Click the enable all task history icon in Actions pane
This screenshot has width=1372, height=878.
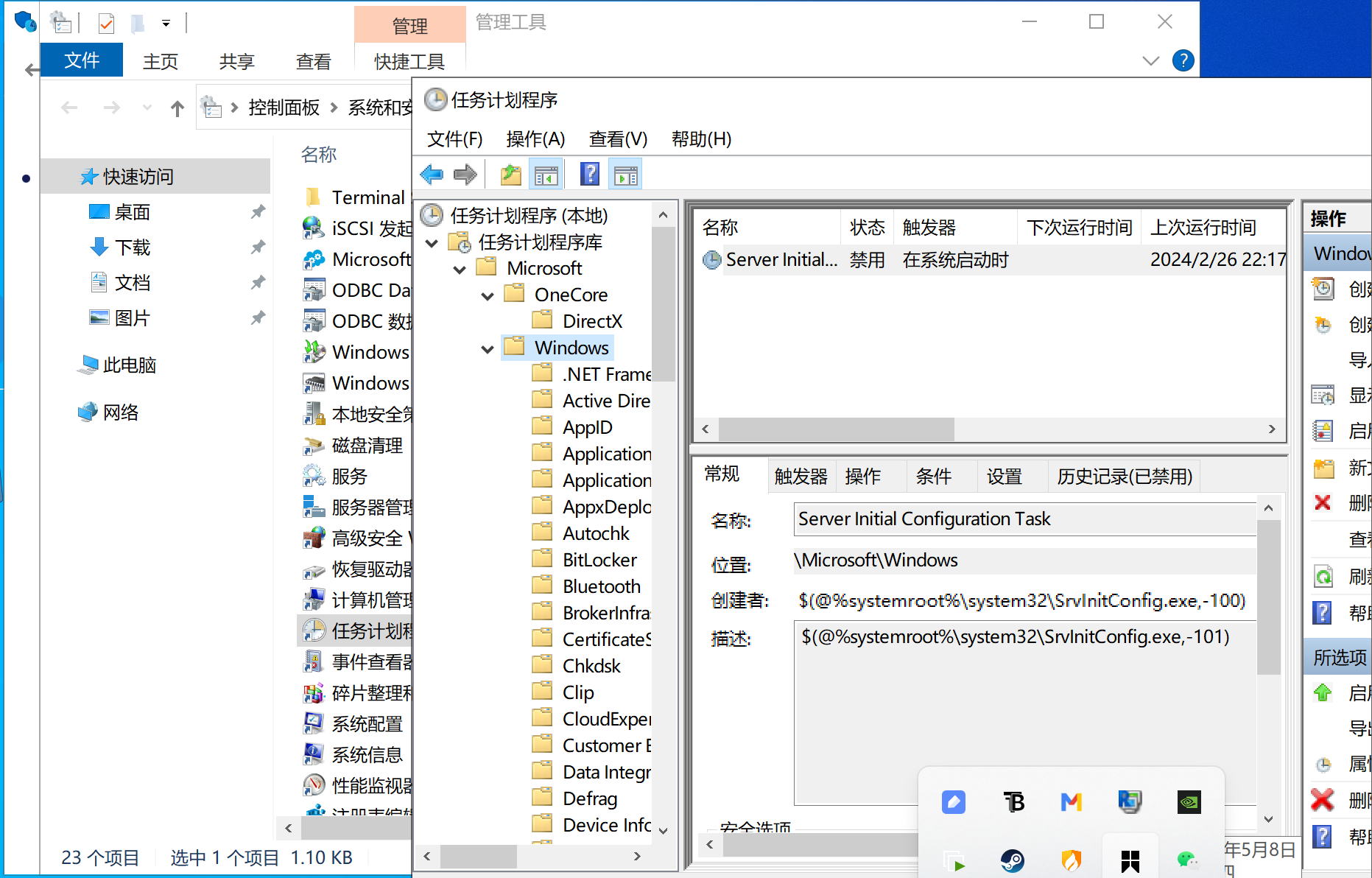1323,430
